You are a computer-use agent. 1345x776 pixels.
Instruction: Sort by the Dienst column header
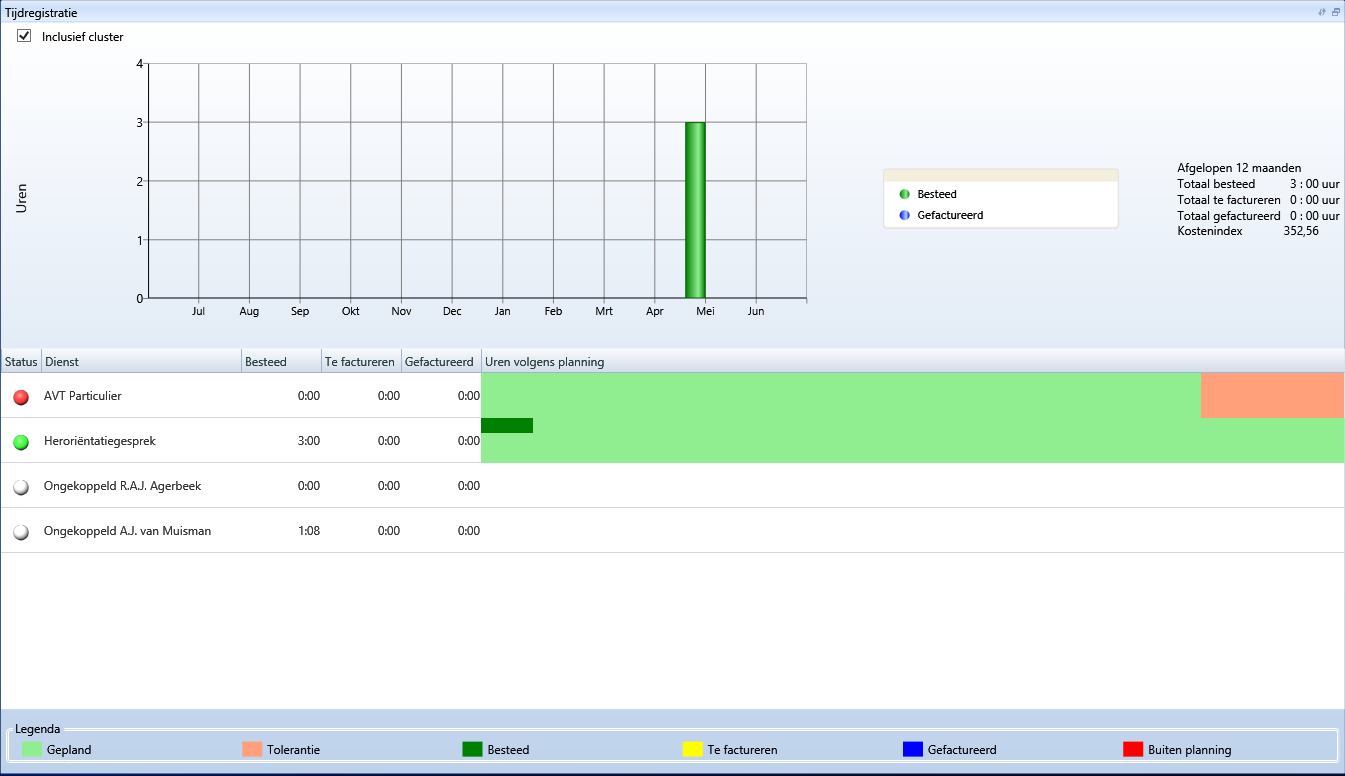(141, 362)
